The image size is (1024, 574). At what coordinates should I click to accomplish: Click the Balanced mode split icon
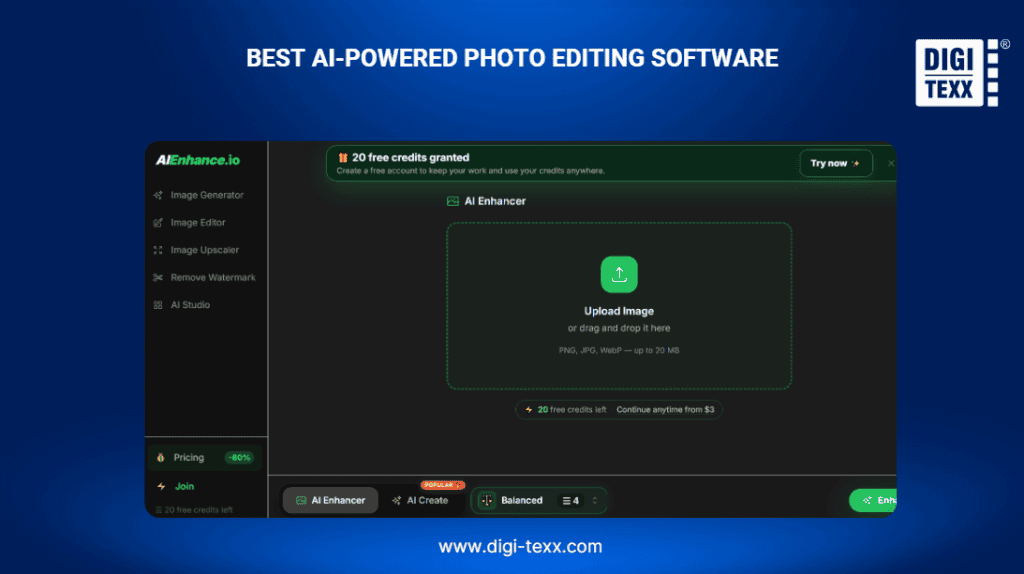coord(487,500)
